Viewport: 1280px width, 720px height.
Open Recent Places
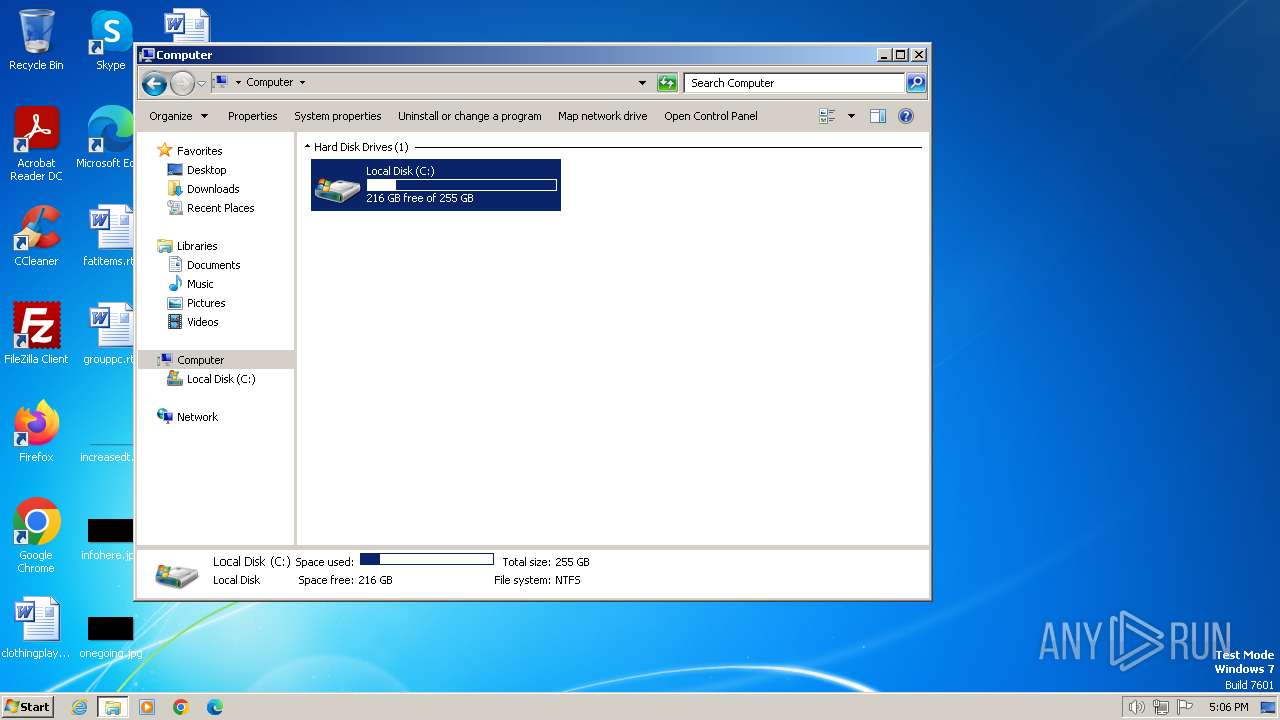220,208
